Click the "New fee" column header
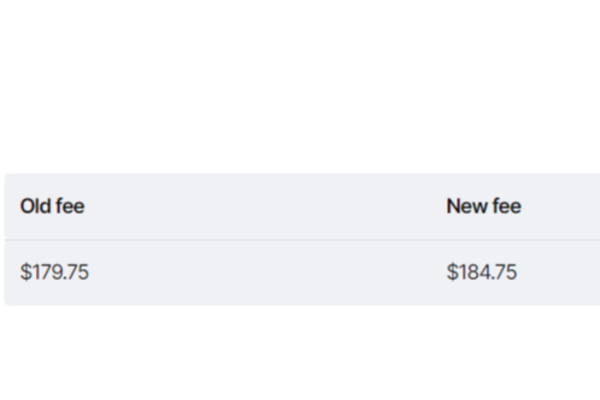Viewport: 600px width, 400px height. [x=483, y=207]
